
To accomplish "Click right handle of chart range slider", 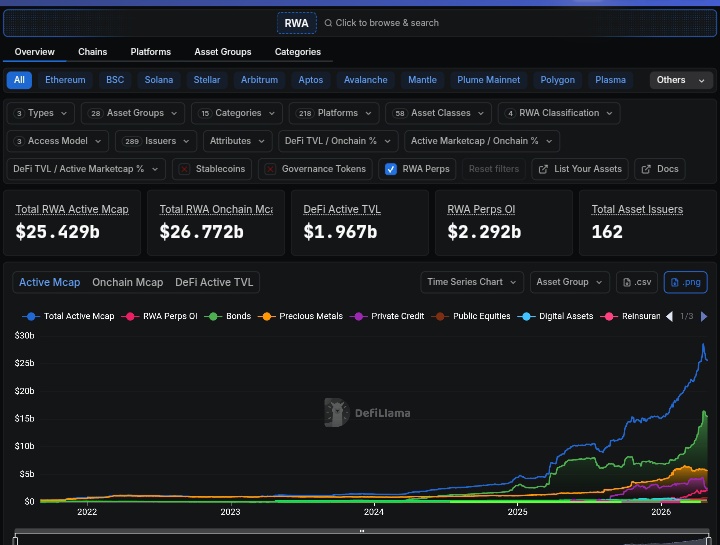I will [x=709, y=540].
